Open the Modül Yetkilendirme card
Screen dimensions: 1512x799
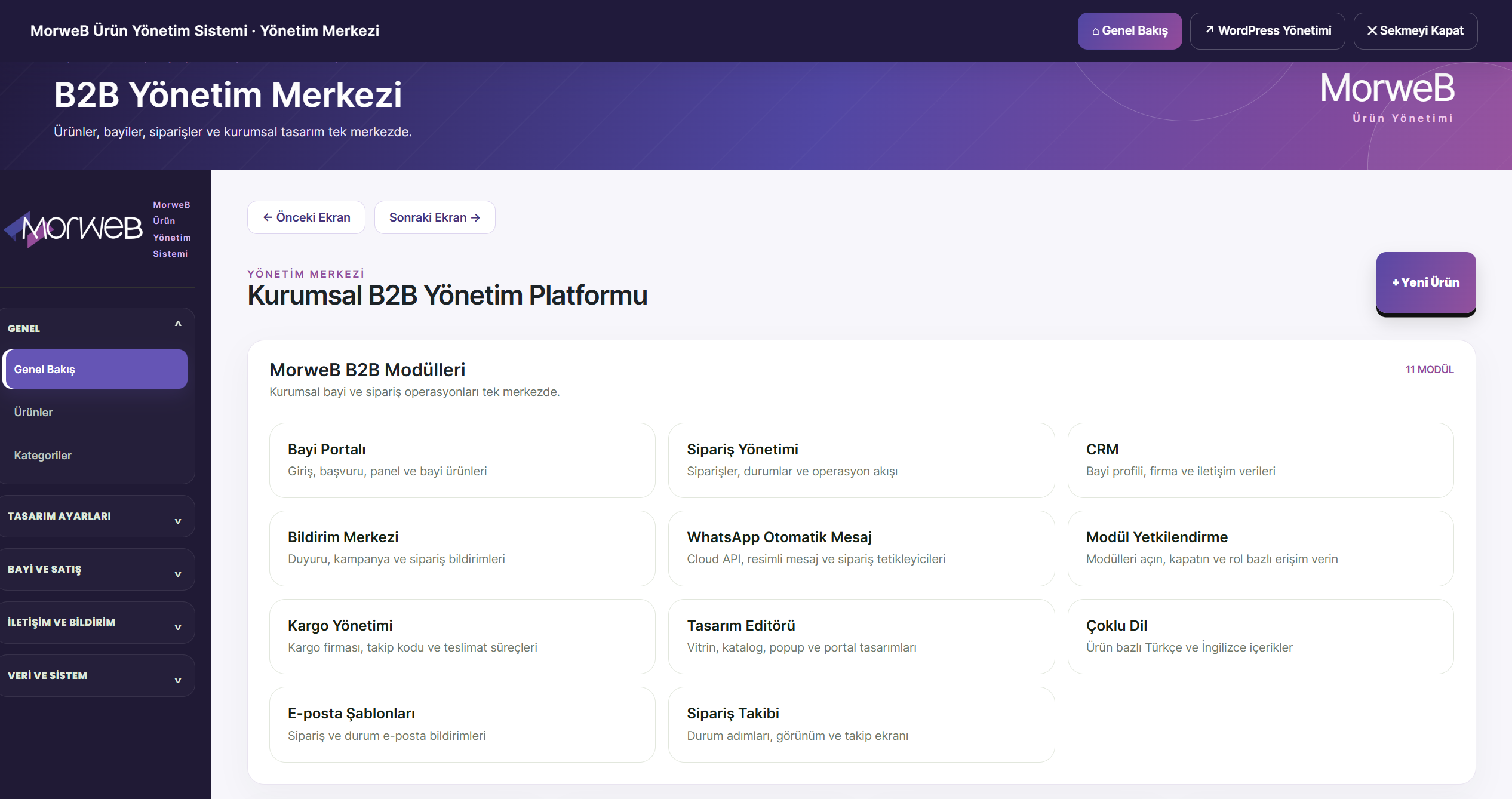coord(1261,548)
